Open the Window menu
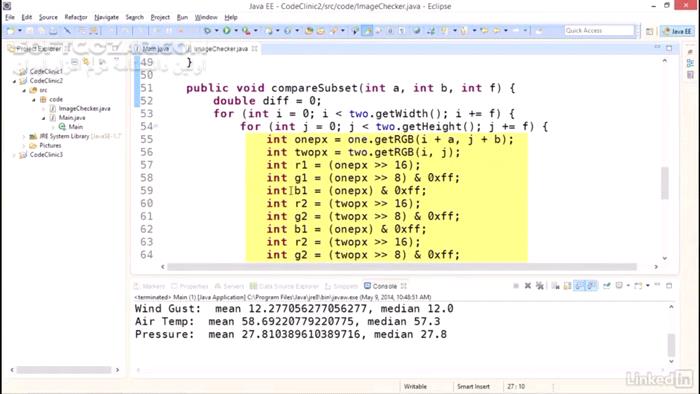Image resolution: width=700 pixels, height=394 pixels. [206, 17]
